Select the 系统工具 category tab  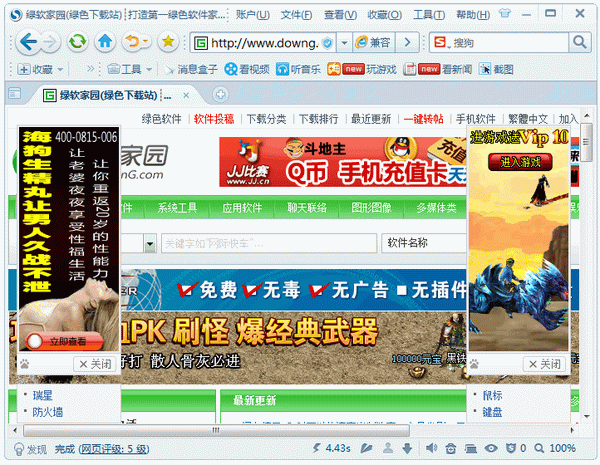(x=177, y=208)
